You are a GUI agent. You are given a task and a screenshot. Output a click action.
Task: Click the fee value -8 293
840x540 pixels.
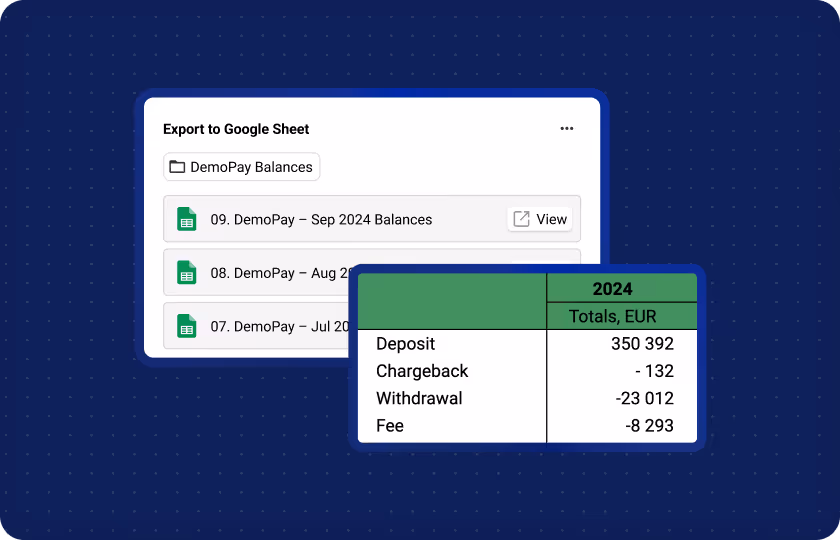point(649,425)
